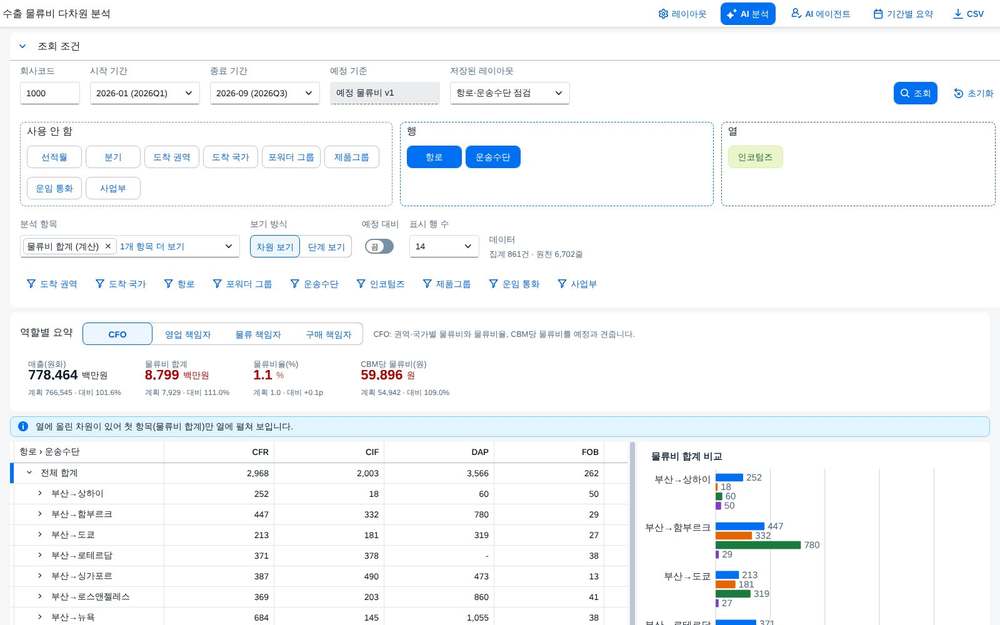Open the 운송수단 filter
The width and height of the screenshot is (1000, 625).
[314, 284]
